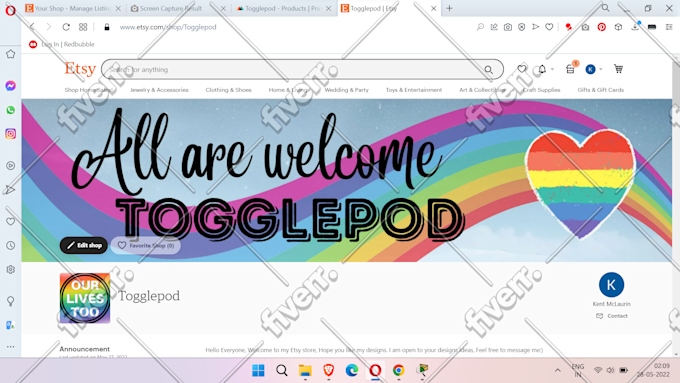The height and width of the screenshot is (383, 680).
Task: Open Instagram in the Opera sidebar
Action: point(10,134)
